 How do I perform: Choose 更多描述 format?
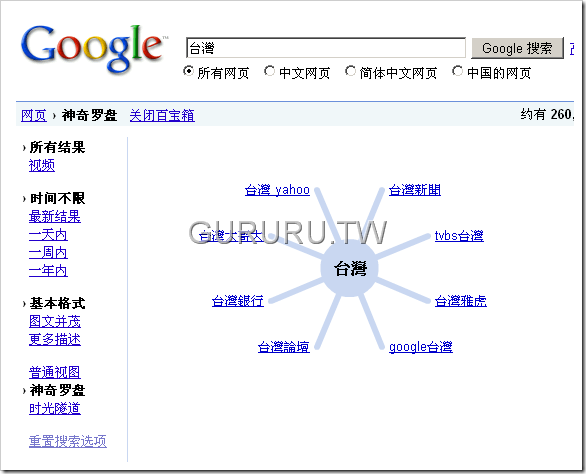click(55, 339)
